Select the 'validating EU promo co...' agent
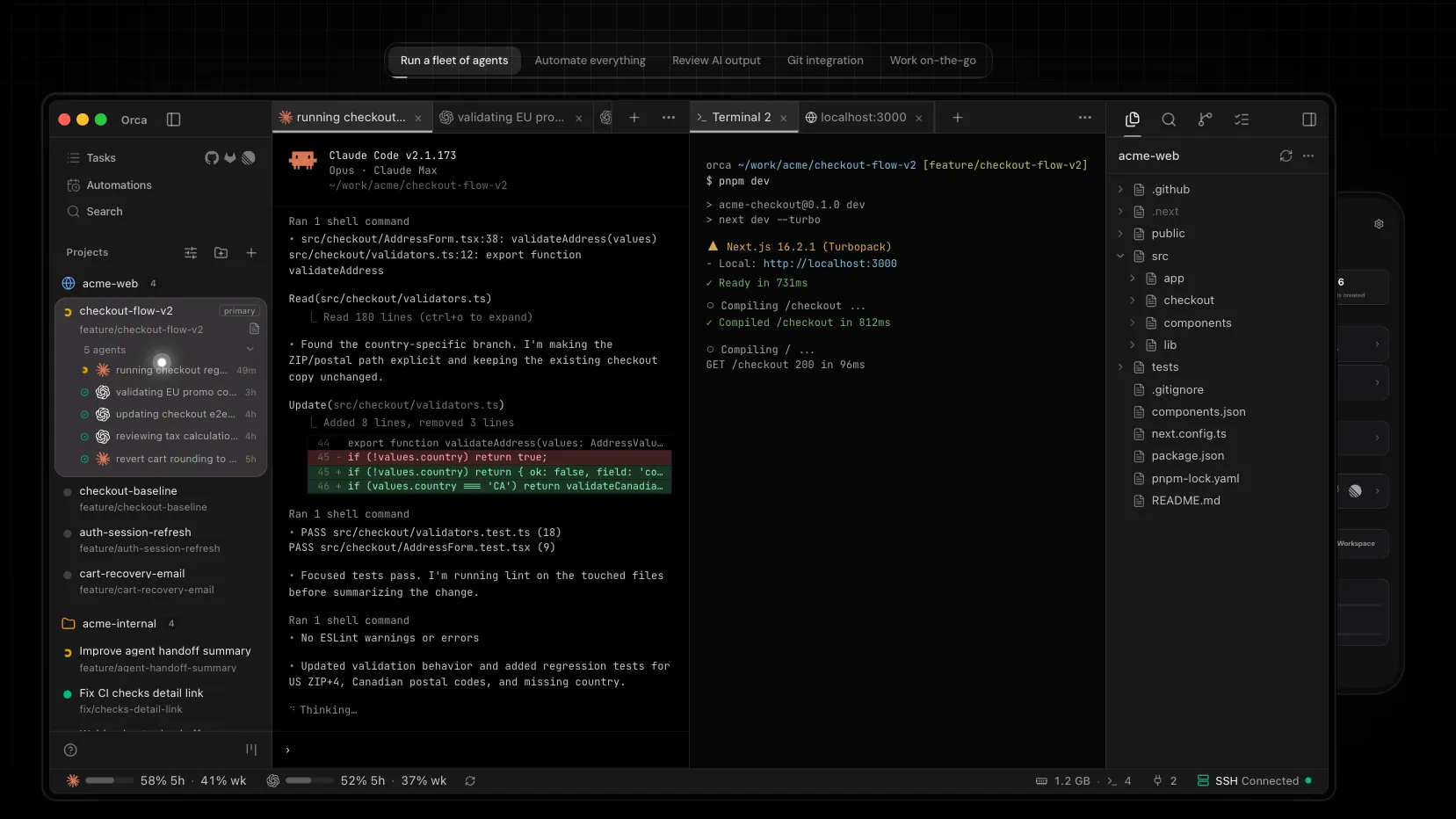Image resolution: width=1456 pixels, height=819 pixels. click(168, 393)
